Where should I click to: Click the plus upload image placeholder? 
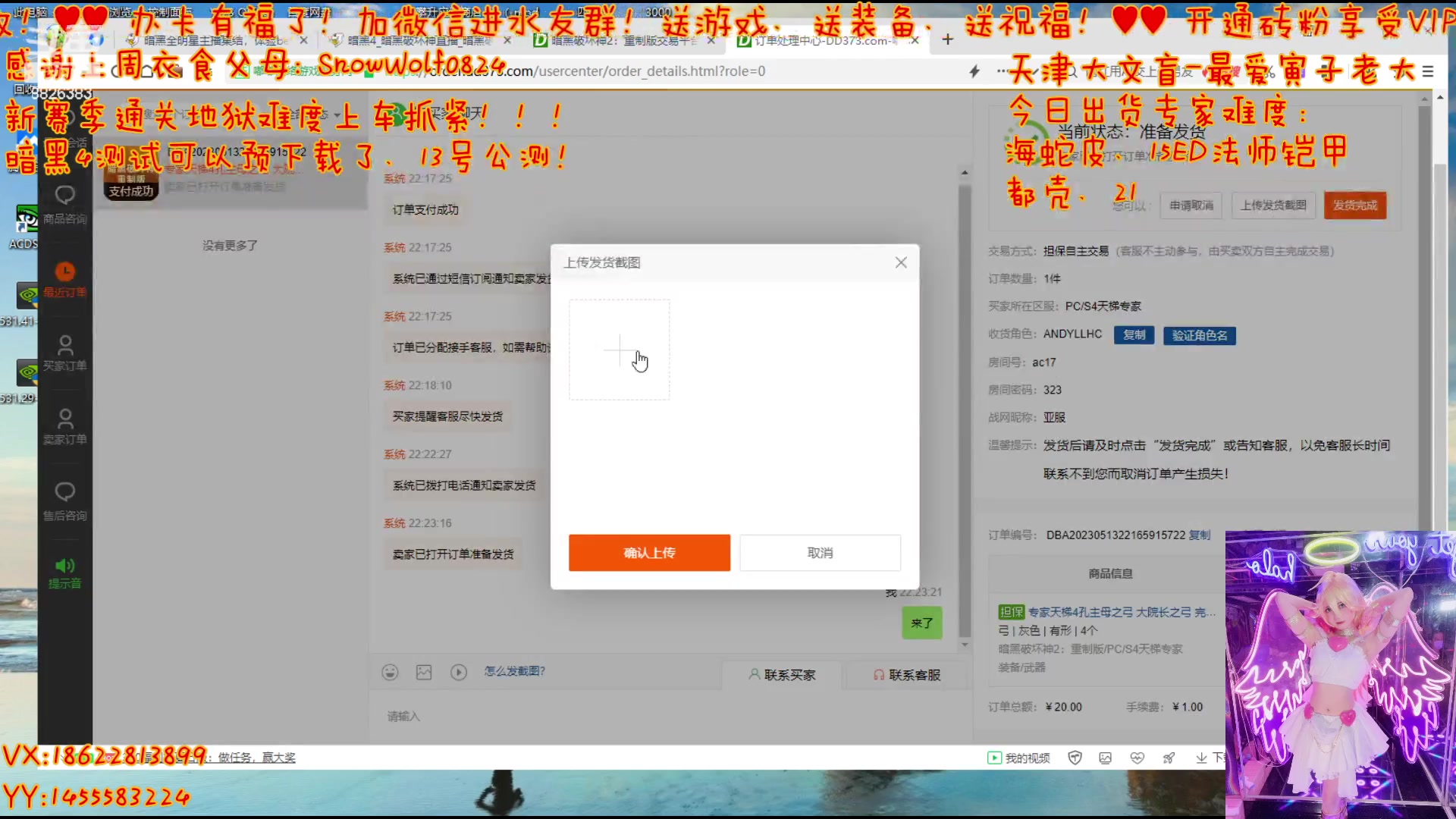click(x=619, y=350)
